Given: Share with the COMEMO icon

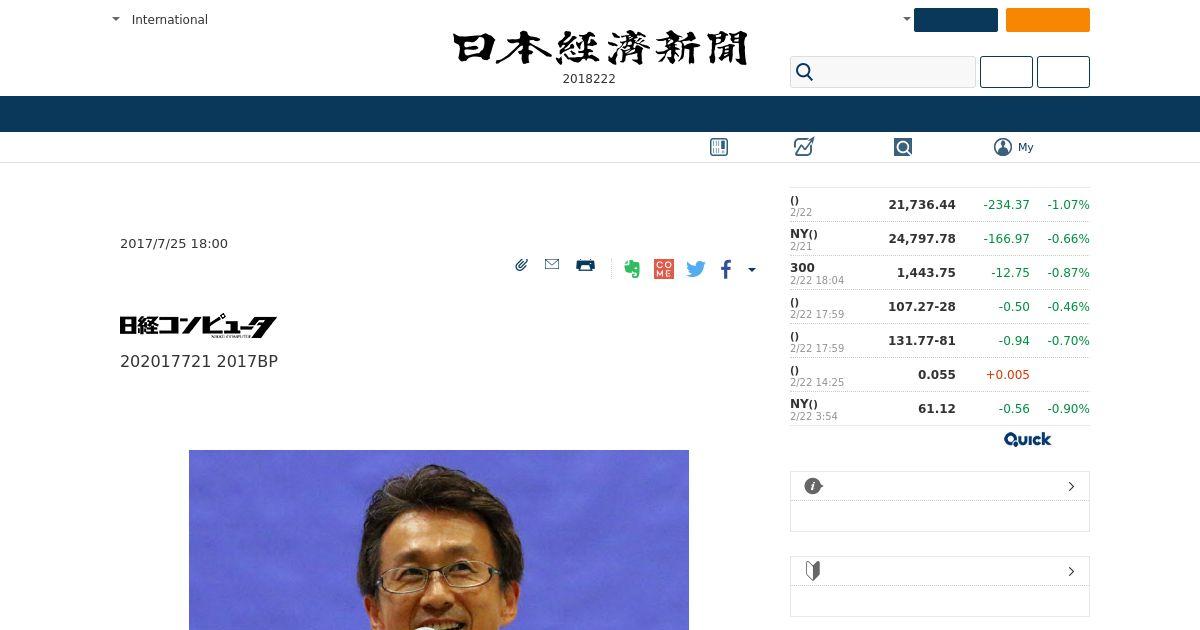Looking at the screenshot, I should pos(664,269).
